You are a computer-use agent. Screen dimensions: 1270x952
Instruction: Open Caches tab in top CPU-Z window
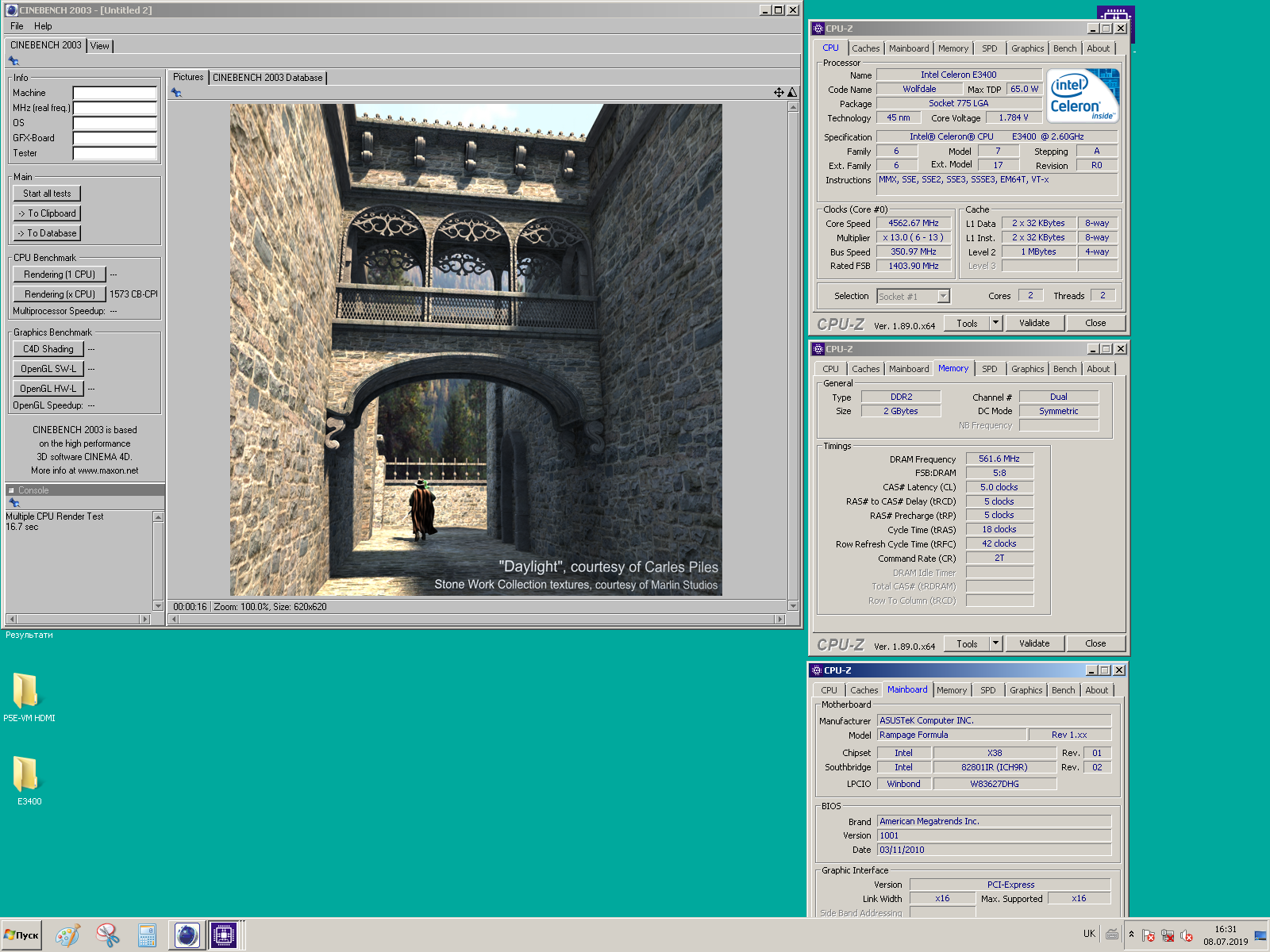pos(866,48)
